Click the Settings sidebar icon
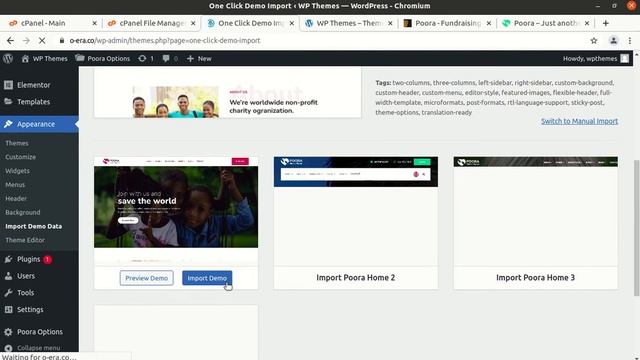The height and width of the screenshot is (360, 640). (8, 309)
